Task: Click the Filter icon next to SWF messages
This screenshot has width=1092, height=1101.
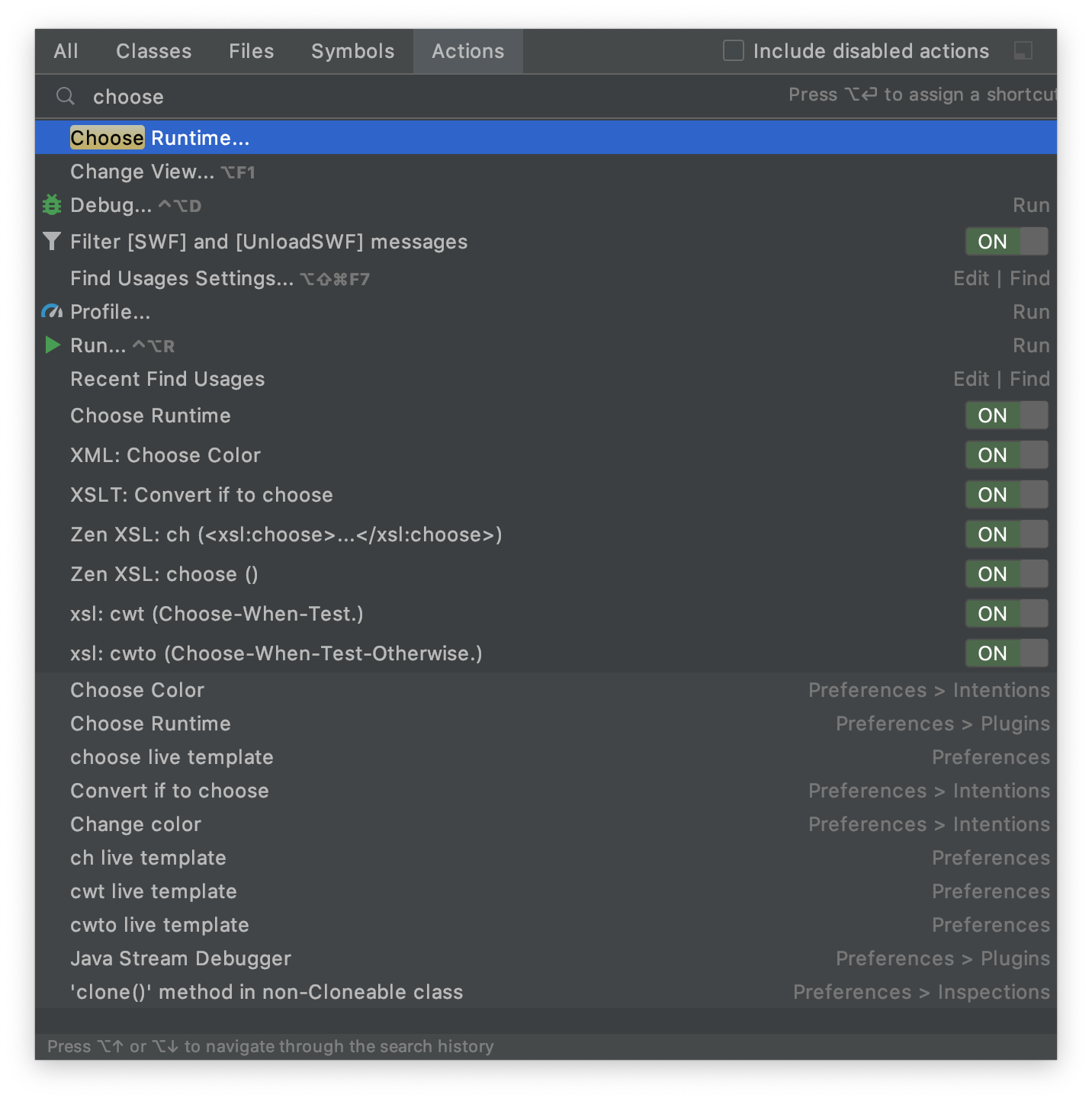Action: [51, 241]
